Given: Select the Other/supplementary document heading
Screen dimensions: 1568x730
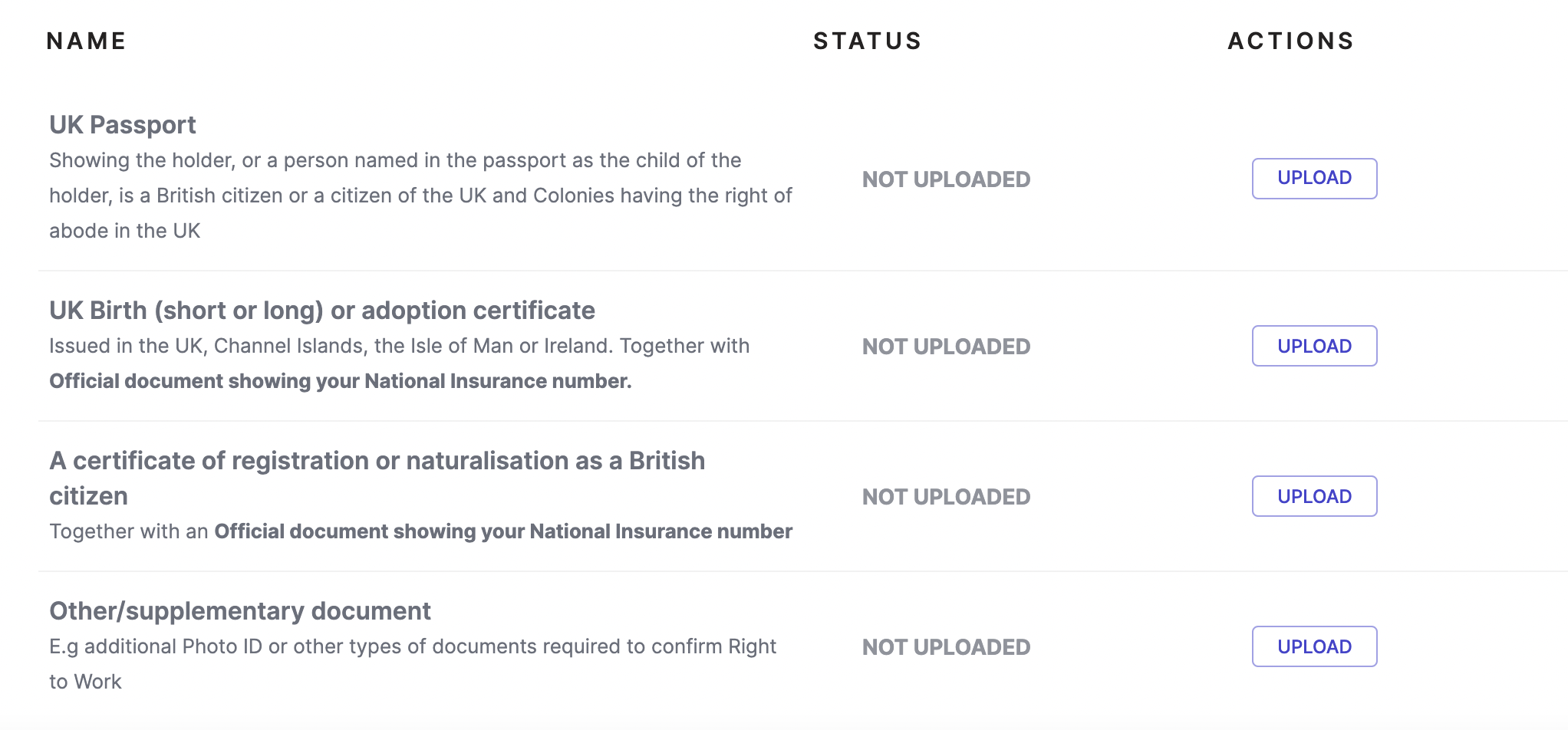Looking at the screenshot, I should pyautogui.click(x=240, y=611).
